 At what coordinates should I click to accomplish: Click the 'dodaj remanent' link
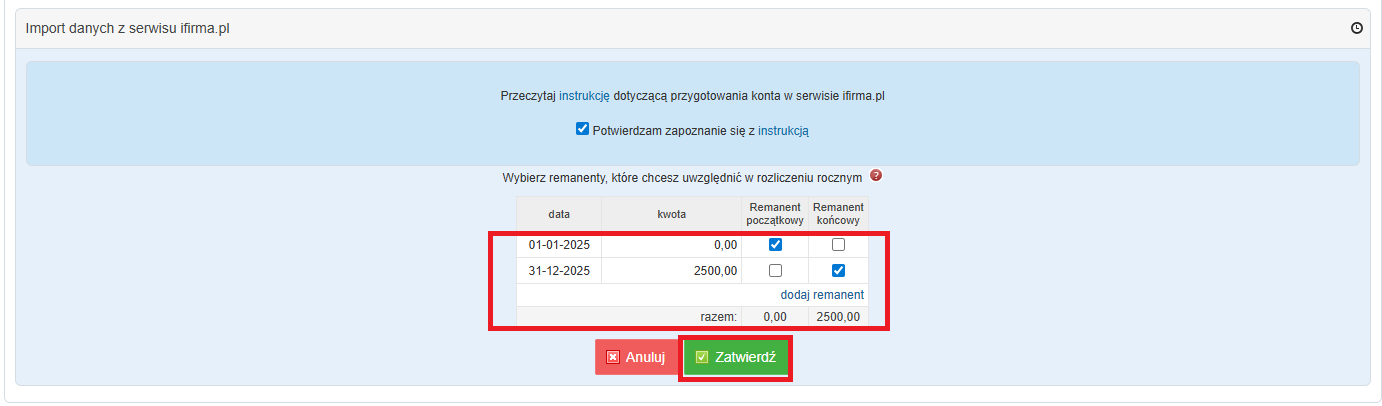pyautogui.click(x=822, y=295)
